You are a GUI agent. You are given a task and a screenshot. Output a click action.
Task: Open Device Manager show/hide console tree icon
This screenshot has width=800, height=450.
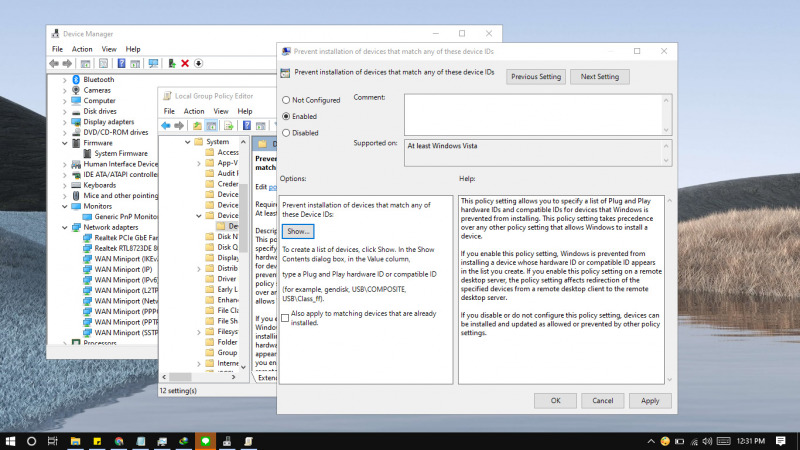pos(85,63)
